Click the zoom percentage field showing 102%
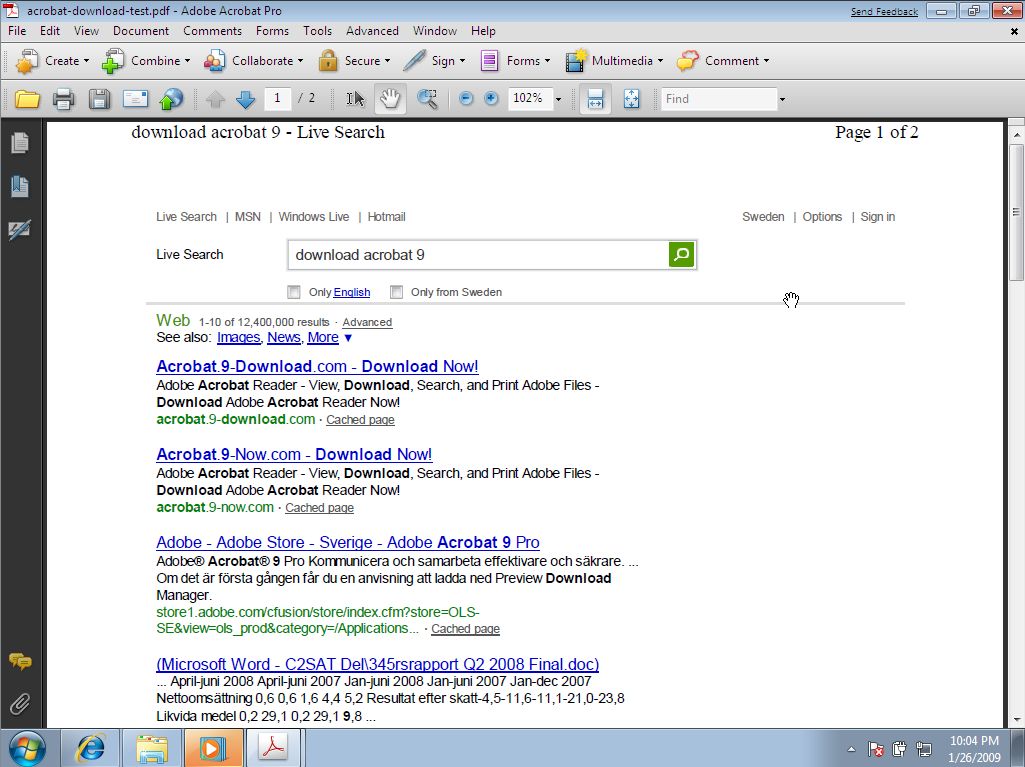Image resolution: width=1025 pixels, height=767 pixels. tap(530, 98)
